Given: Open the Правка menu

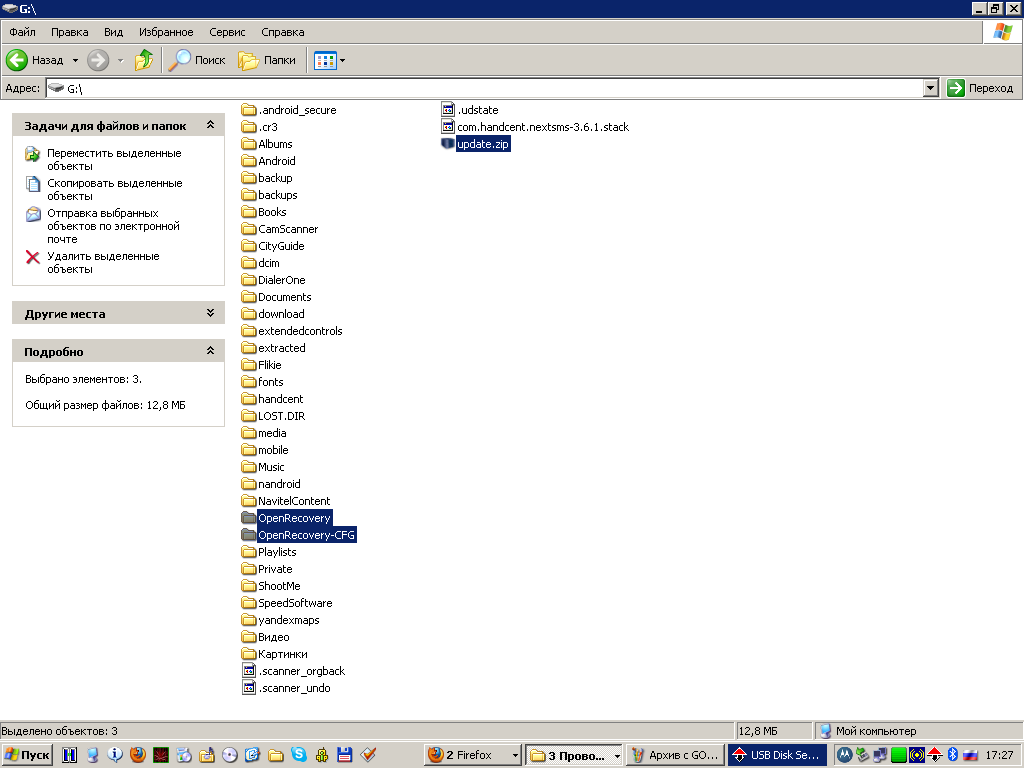Looking at the screenshot, I should pyautogui.click(x=69, y=32).
